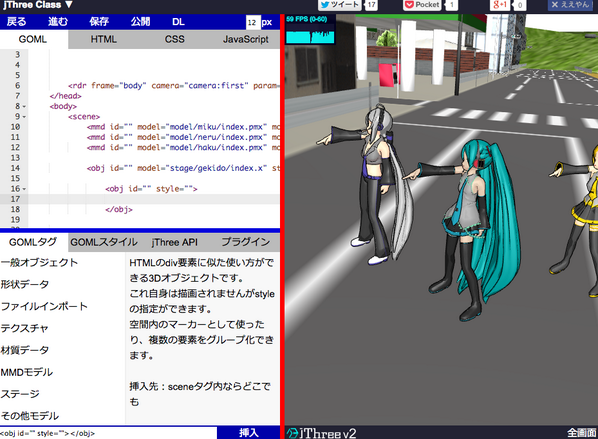
Task: Click the 戻る (undo) button
Action: click(x=16, y=22)
